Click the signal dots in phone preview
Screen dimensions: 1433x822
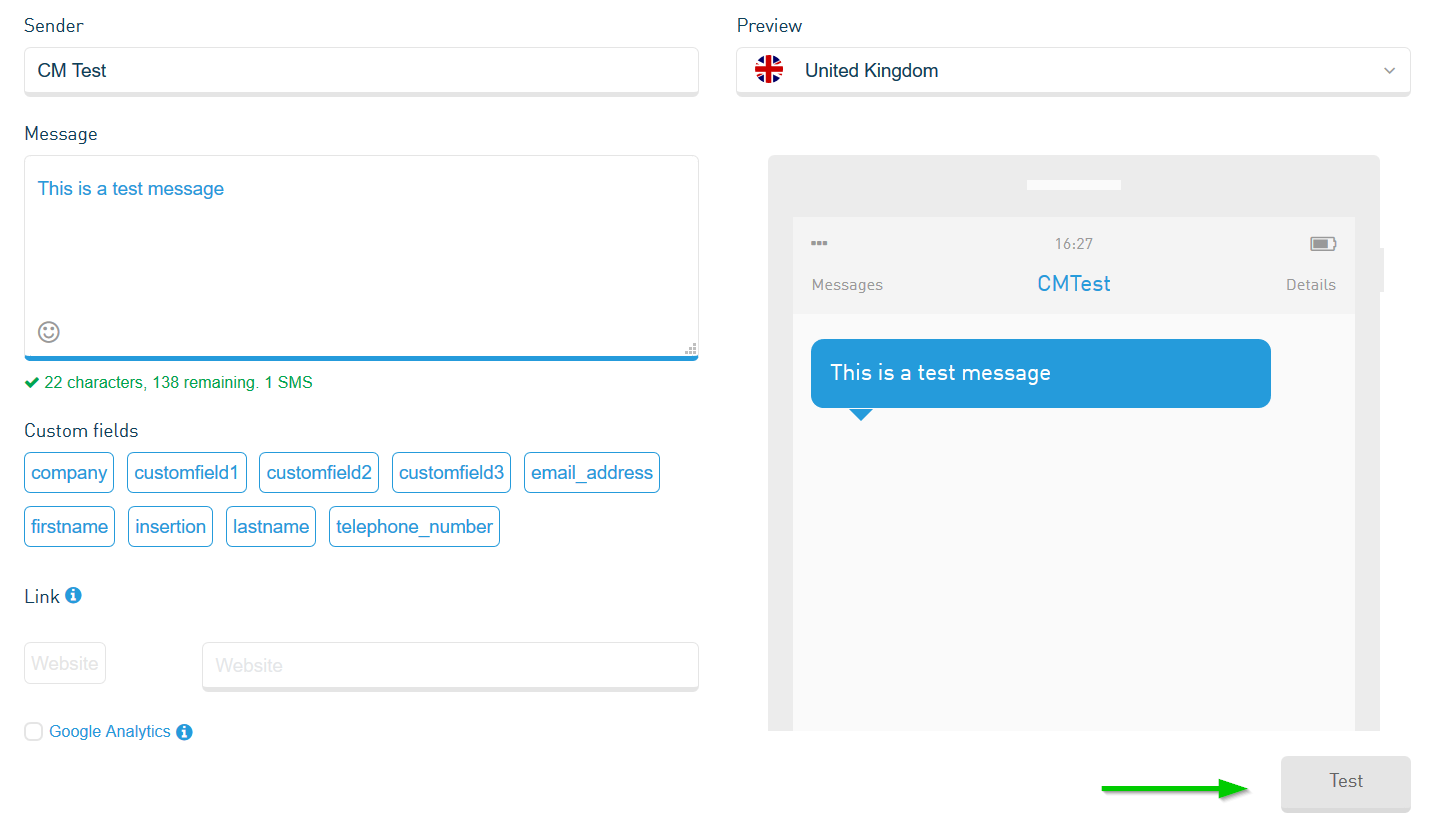tap(819, 243)
